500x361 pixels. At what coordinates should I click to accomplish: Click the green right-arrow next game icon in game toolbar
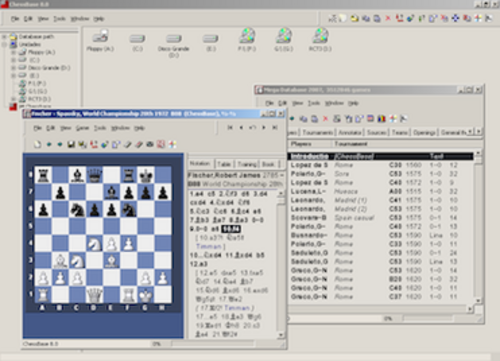[x=60, y=144]
